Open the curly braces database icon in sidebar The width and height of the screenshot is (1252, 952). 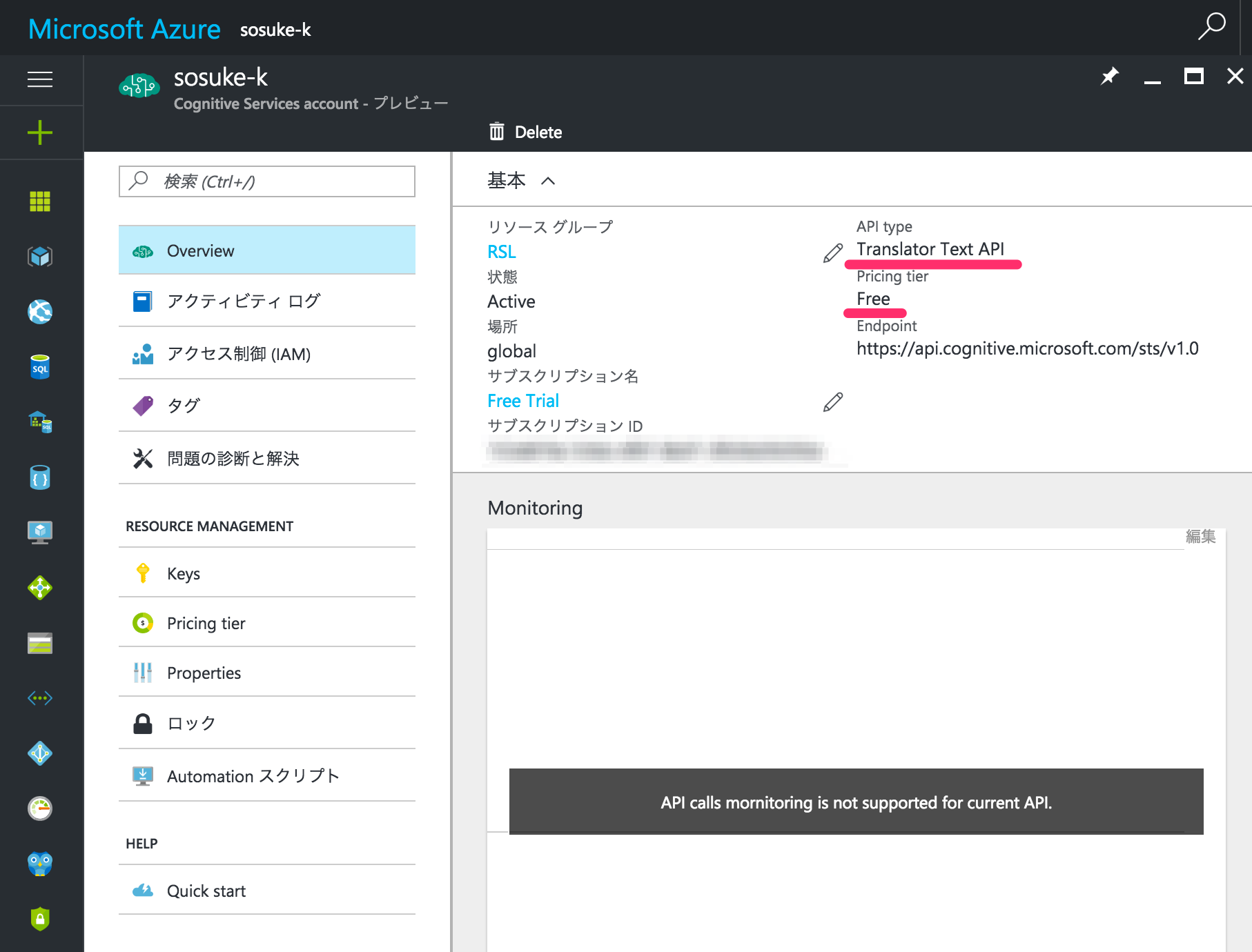(x=40, y=477)
